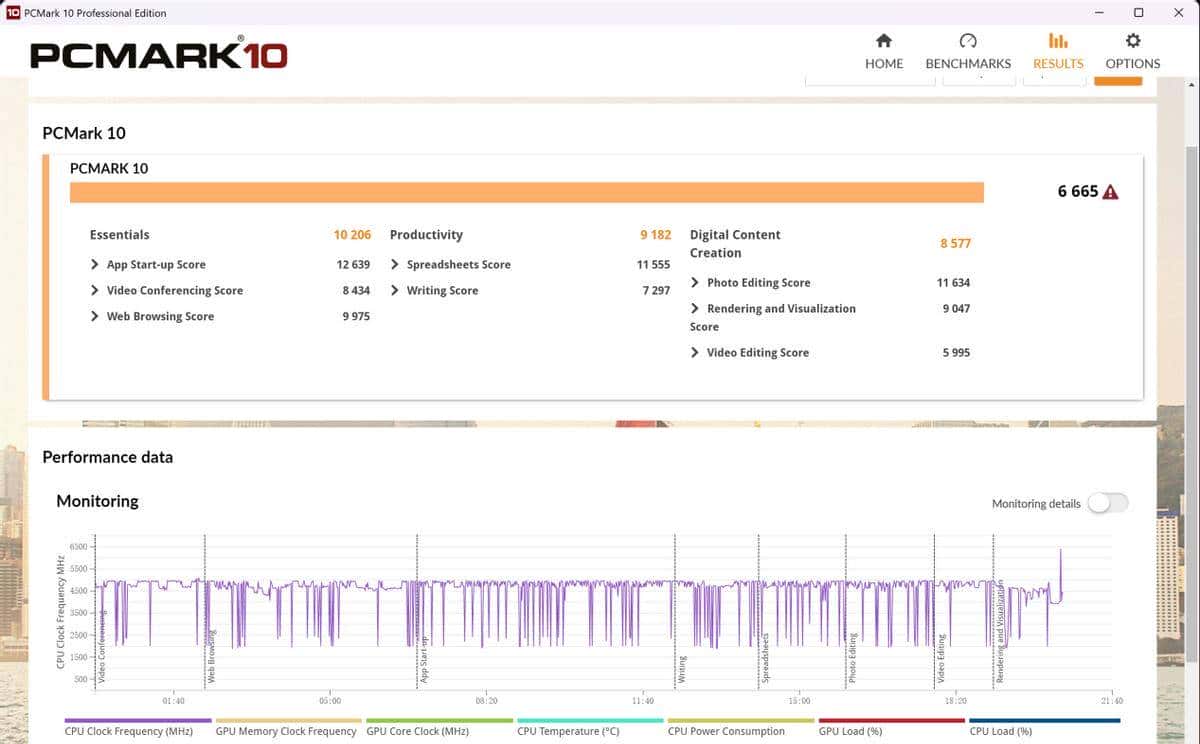Click the orange button at top right
The height and width of the screenshot is (744, 1200).
(x=1117, y=78)
